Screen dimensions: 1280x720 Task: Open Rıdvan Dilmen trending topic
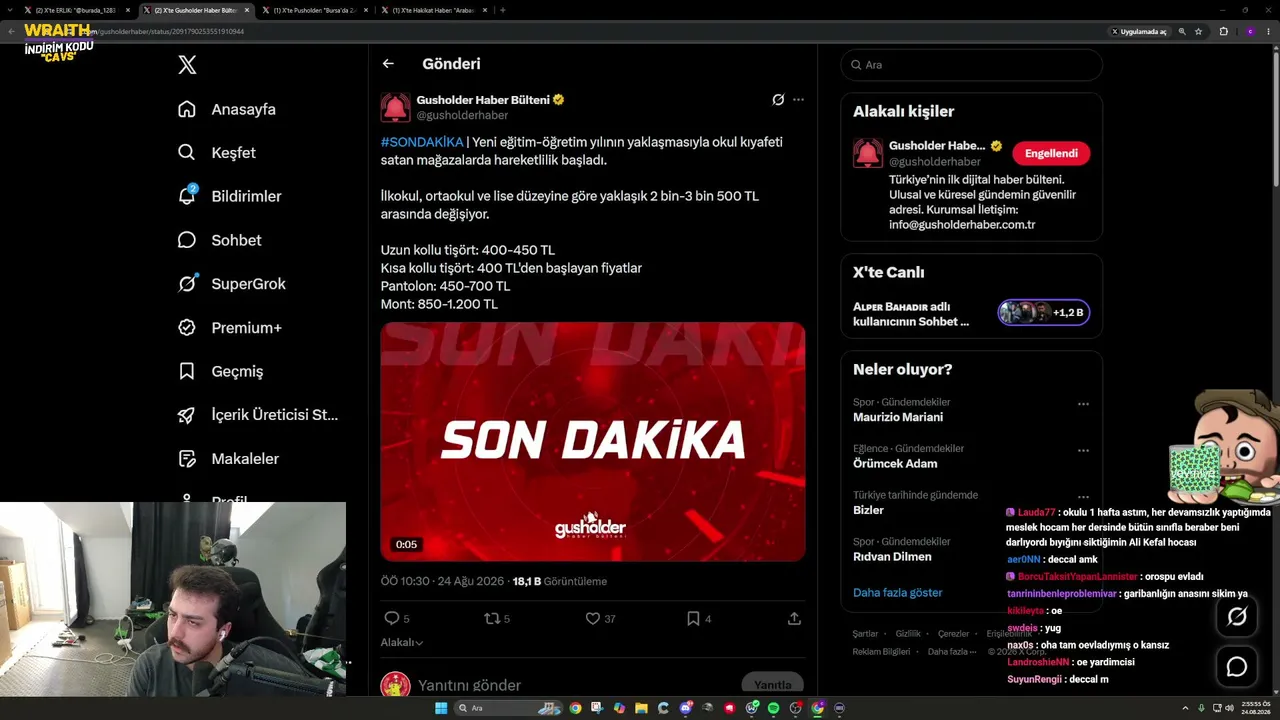click(892, 556)
